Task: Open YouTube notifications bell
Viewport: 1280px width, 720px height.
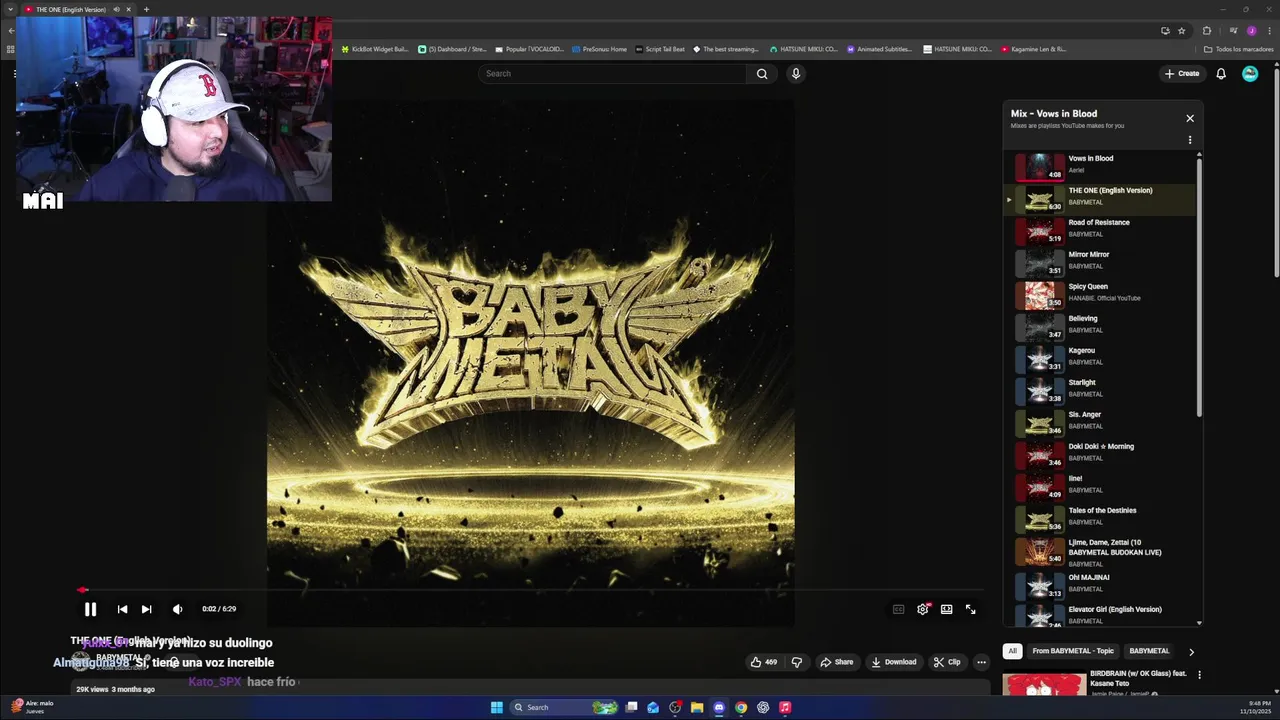Action: [1221, 73]
